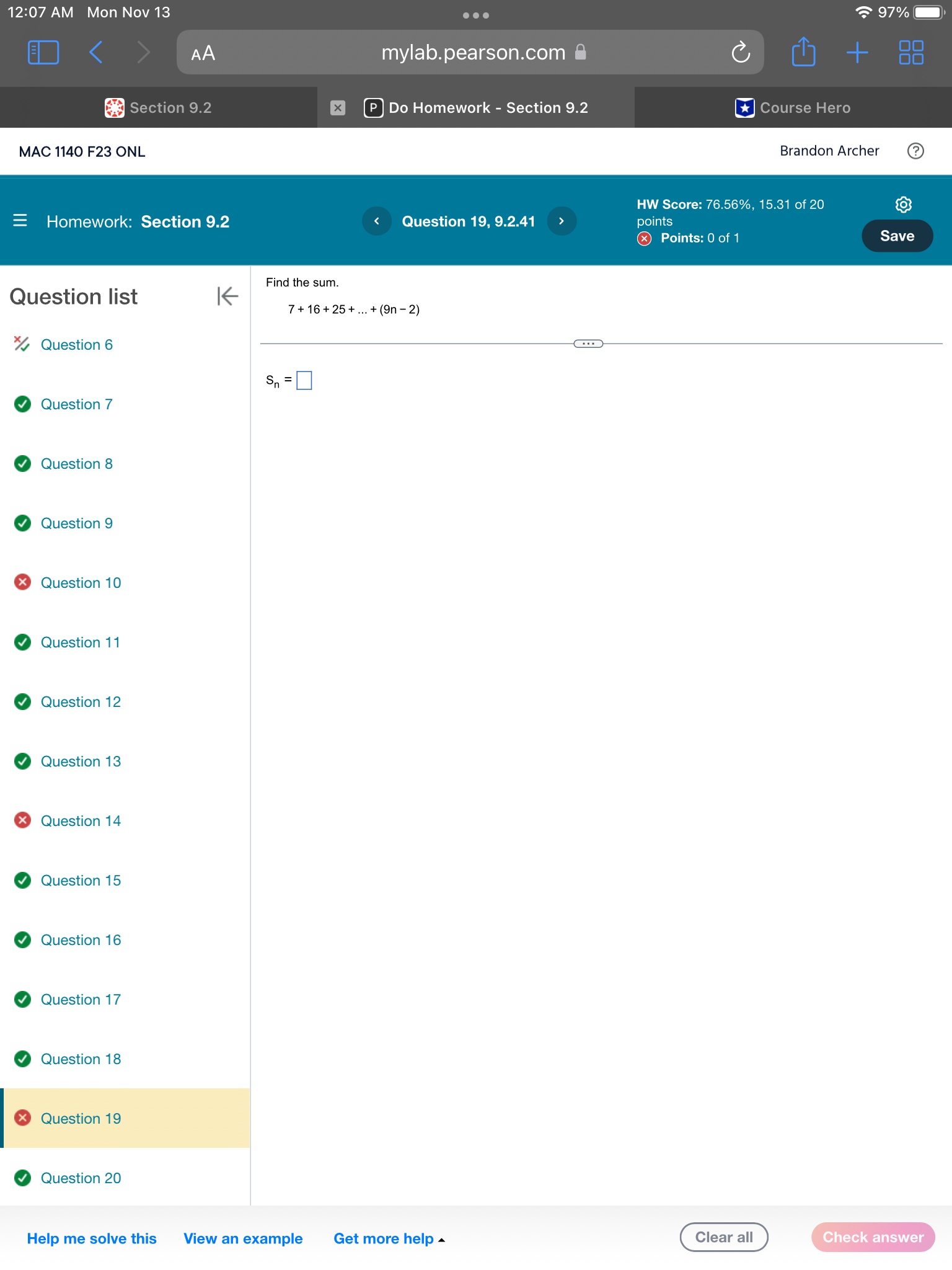Viewport: 952px width, 1270px height.
Task: Switch to the Course Hero tab
Action: tap(793, 108)
